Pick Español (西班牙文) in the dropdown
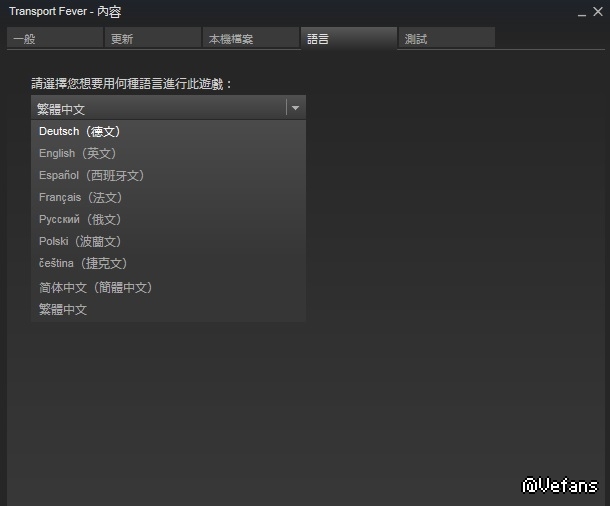The height and width of the screenshot is (506, 610). [x=168, y=175]
